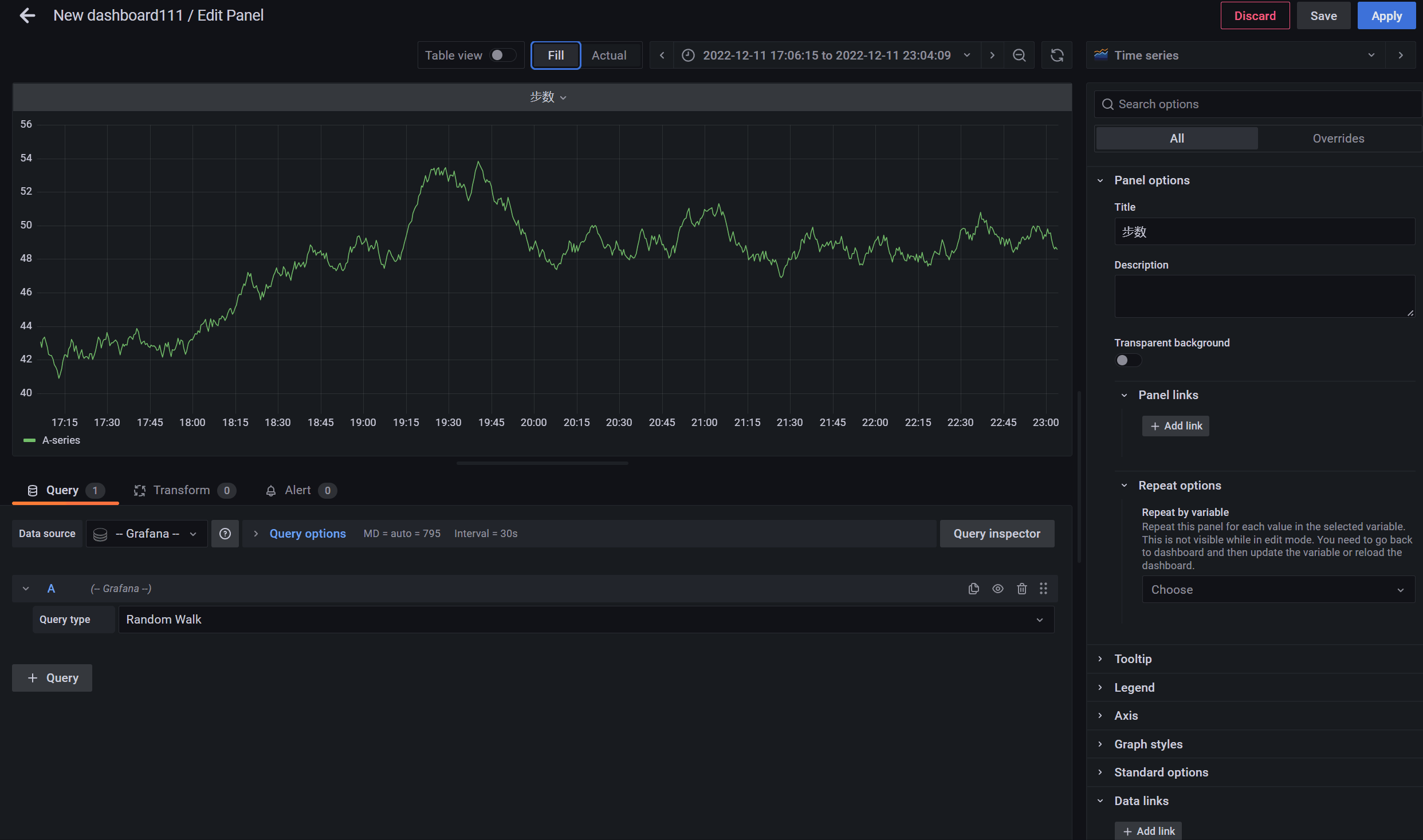Click the refresh/reload panel icon

pyautogui.click(x=1057, y=55)
